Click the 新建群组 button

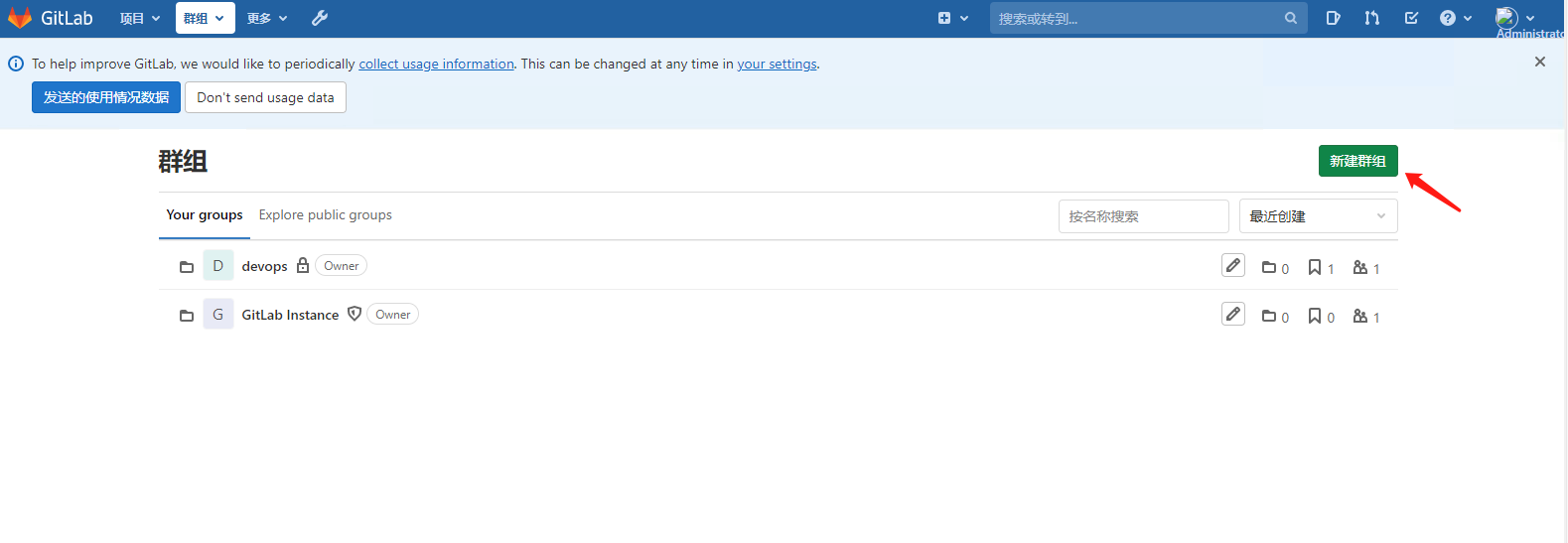coord(1357,161)
